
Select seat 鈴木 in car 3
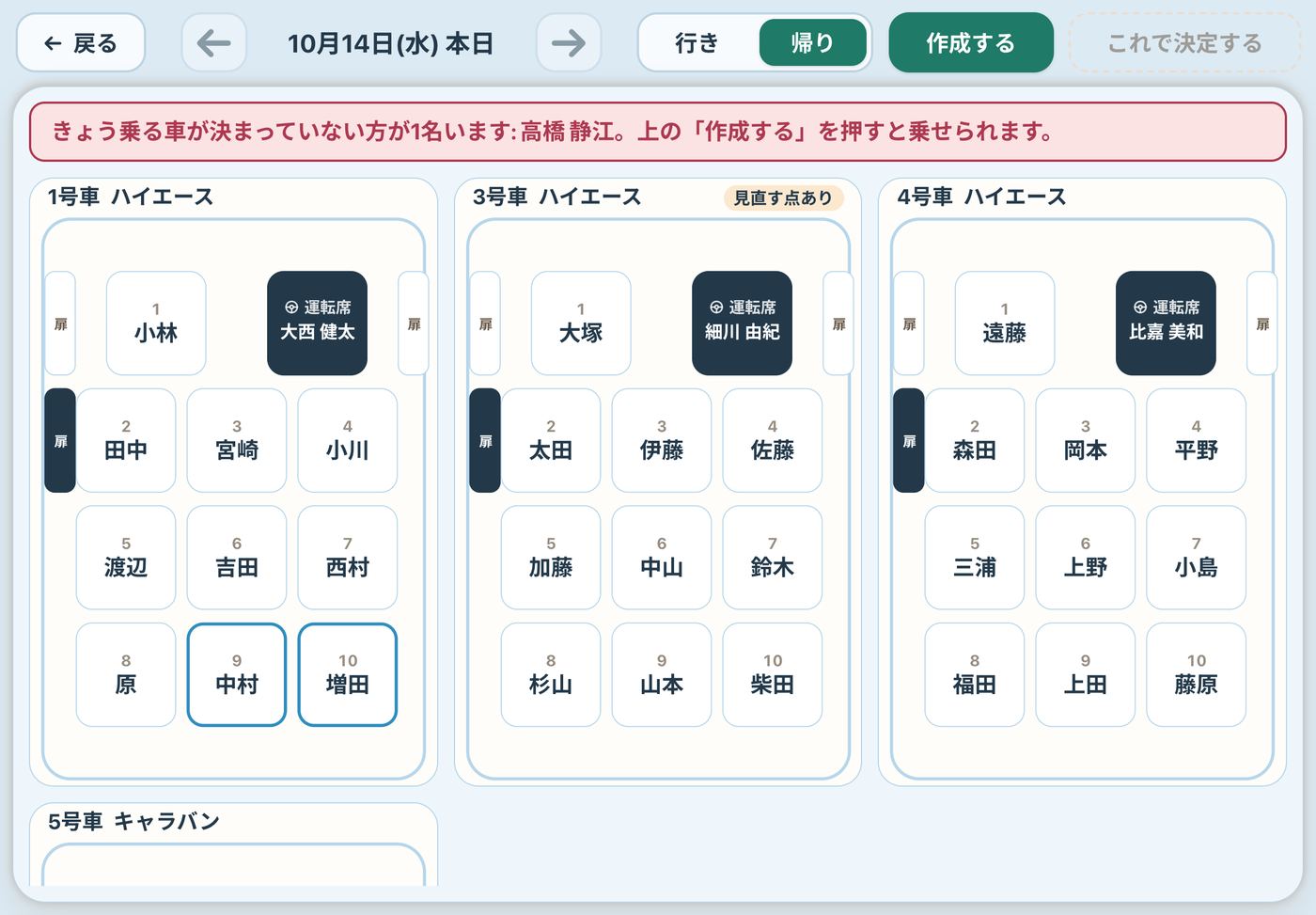tap(773, 558)
